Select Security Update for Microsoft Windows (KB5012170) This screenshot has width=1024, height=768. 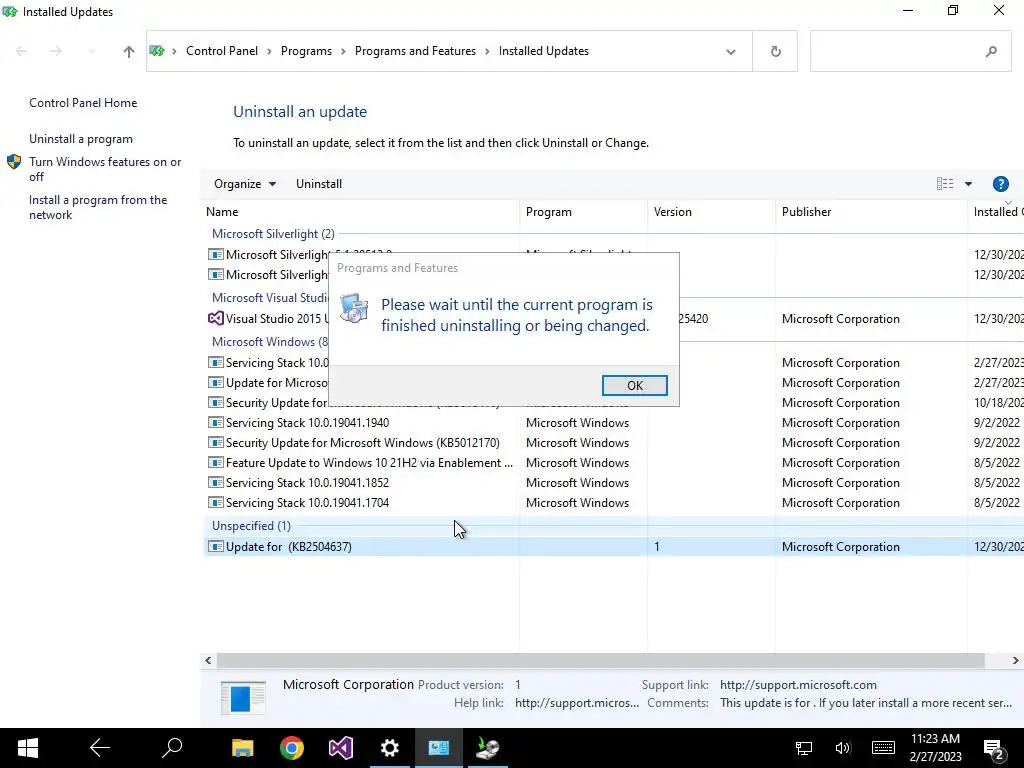614,443
